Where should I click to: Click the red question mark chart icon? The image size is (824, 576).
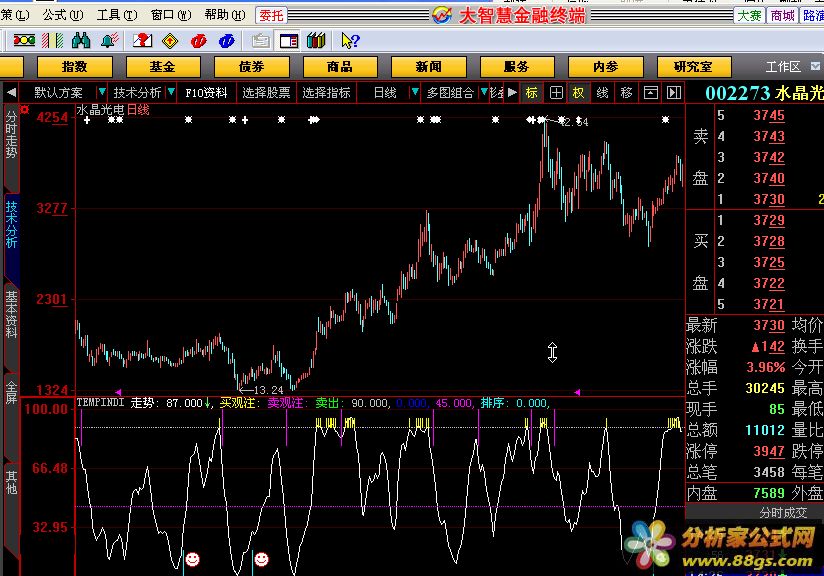(x=142, y=40)
